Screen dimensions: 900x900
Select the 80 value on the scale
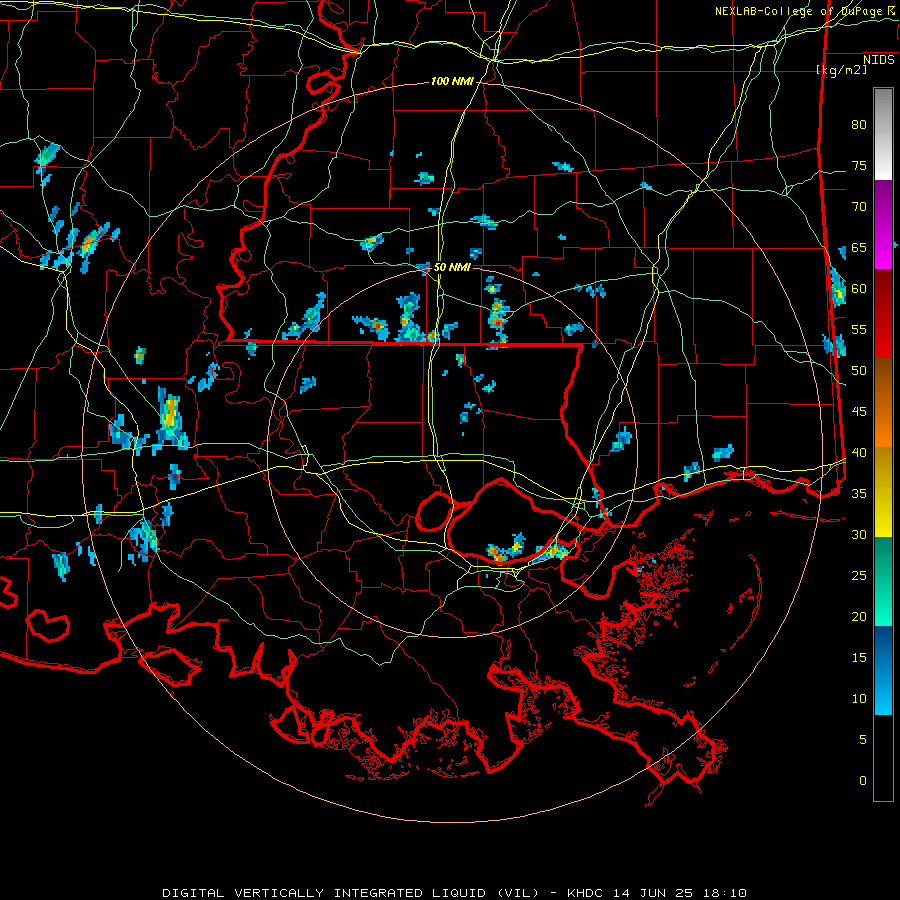(859, 125)
